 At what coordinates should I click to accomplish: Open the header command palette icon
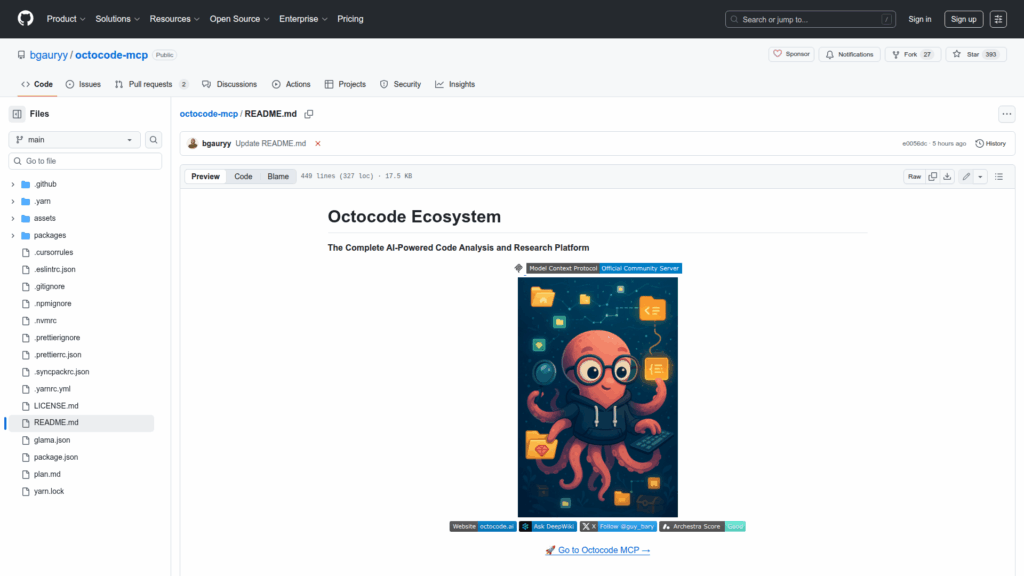[998, 19]
